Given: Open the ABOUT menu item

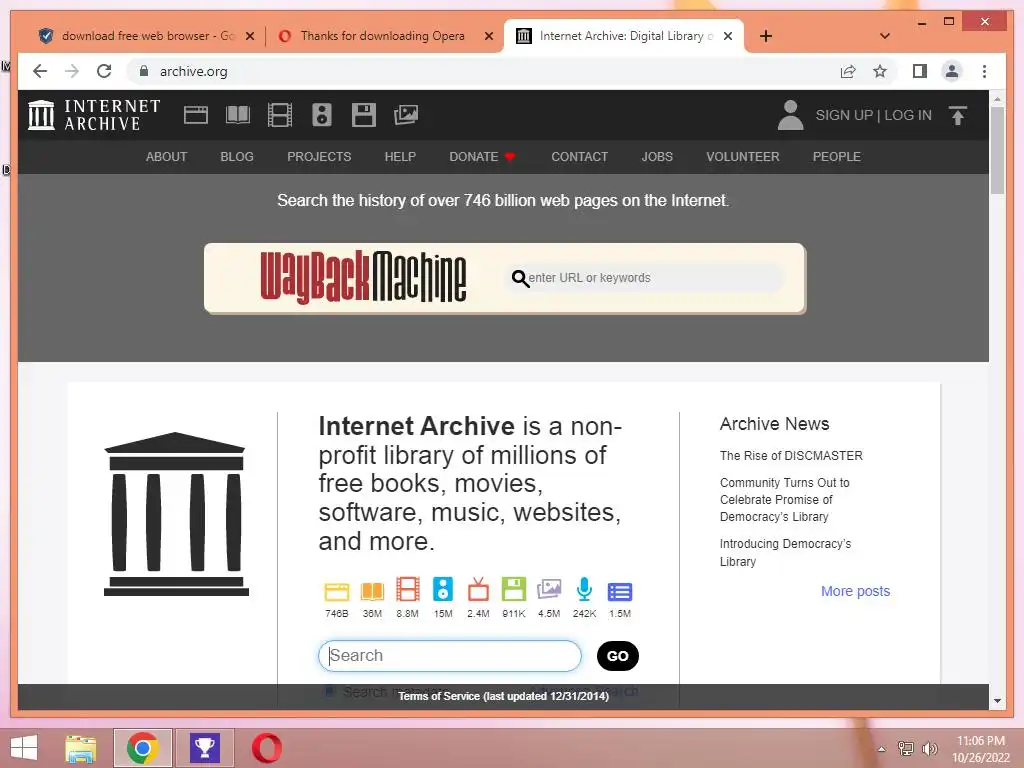Looking at the screenshot, I should pos(167,157).
